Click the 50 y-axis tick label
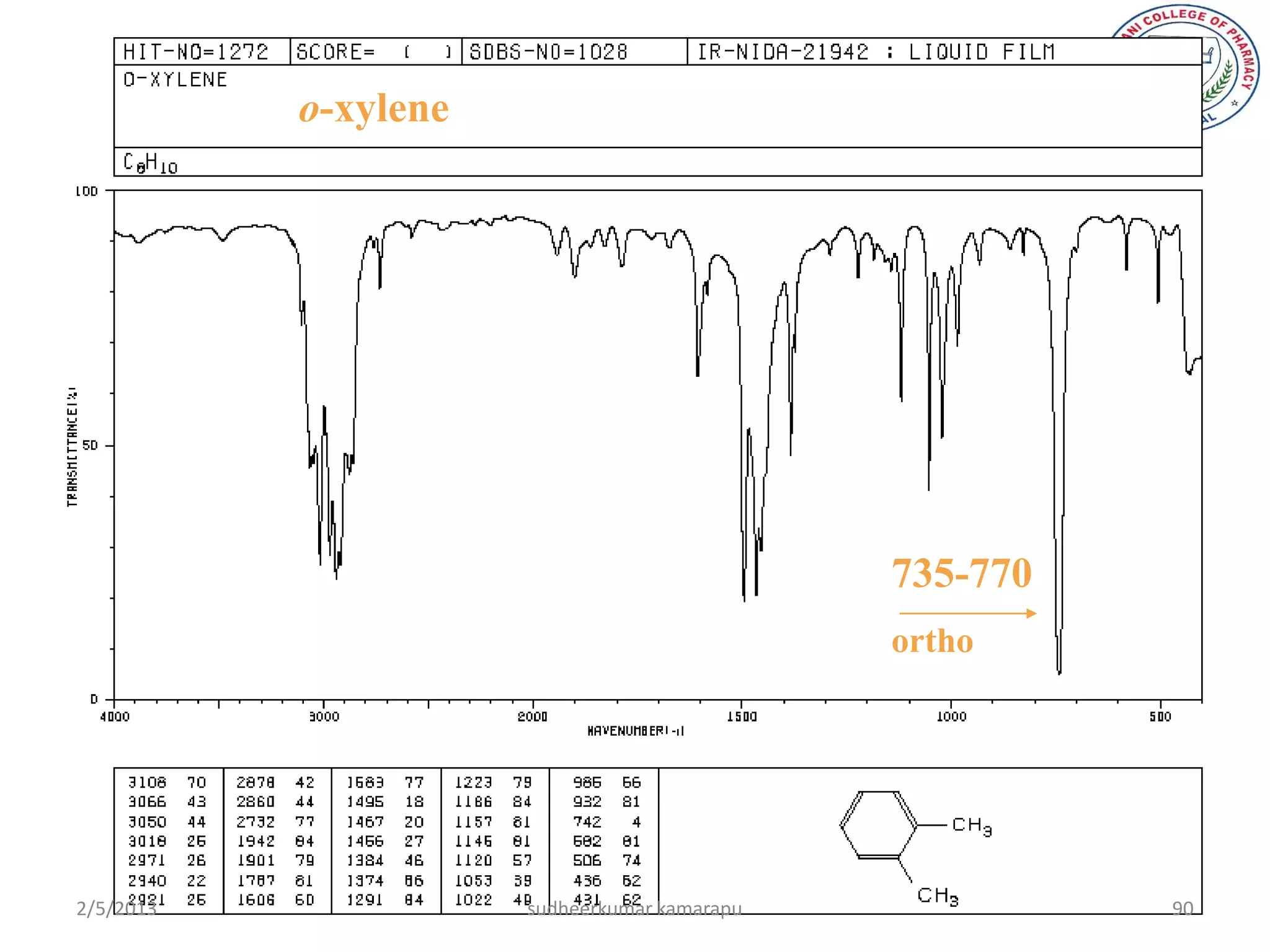This screenshot has width=1270, height=952. click(x=91, y=446)
